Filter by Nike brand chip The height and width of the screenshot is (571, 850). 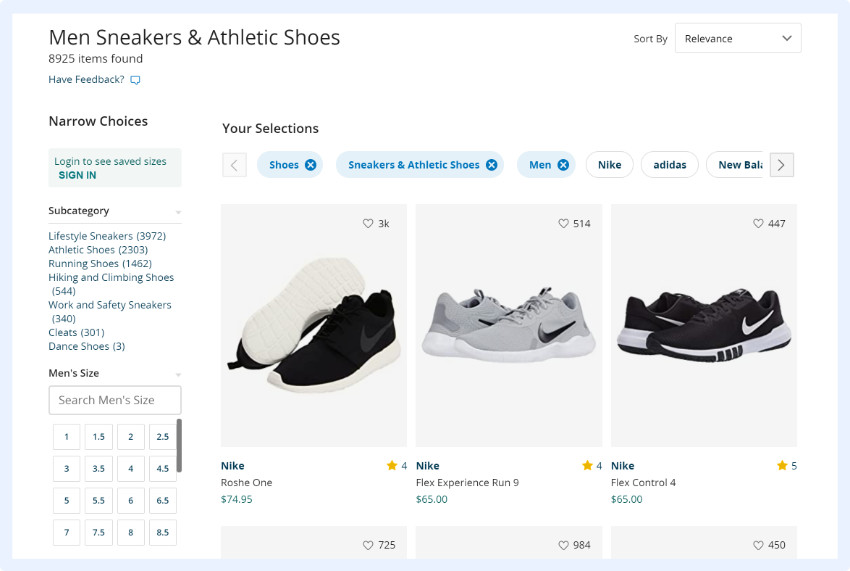(x=609, y=165)
